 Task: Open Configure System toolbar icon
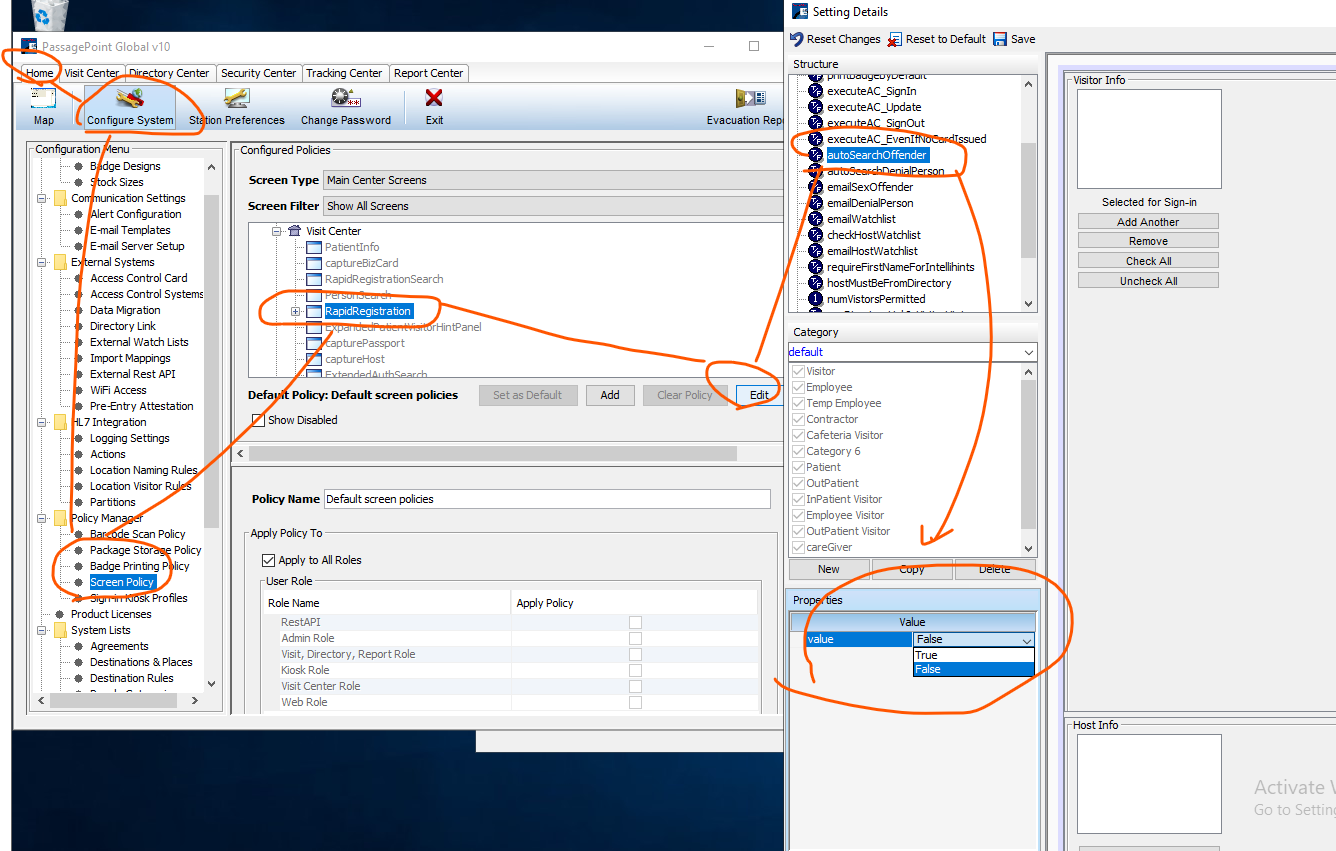(130, 108)
